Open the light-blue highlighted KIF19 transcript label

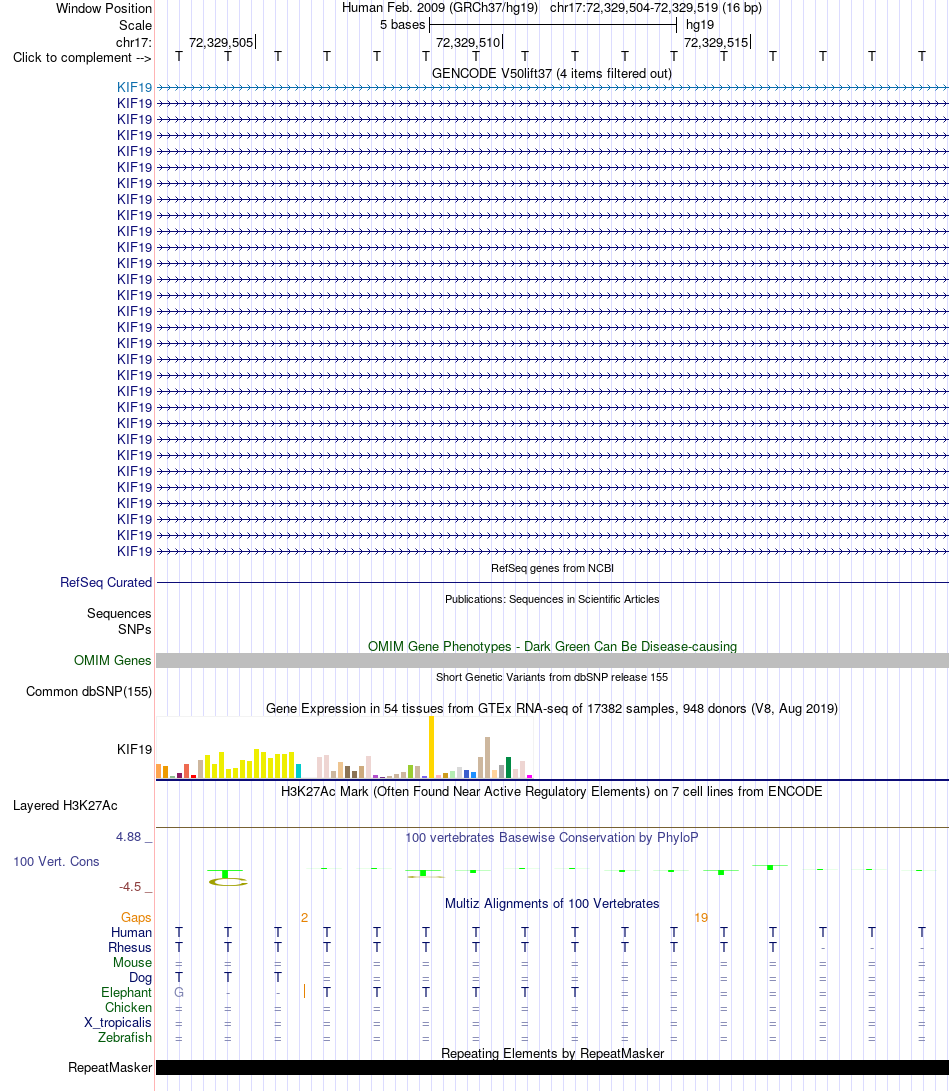pos(134,88)
